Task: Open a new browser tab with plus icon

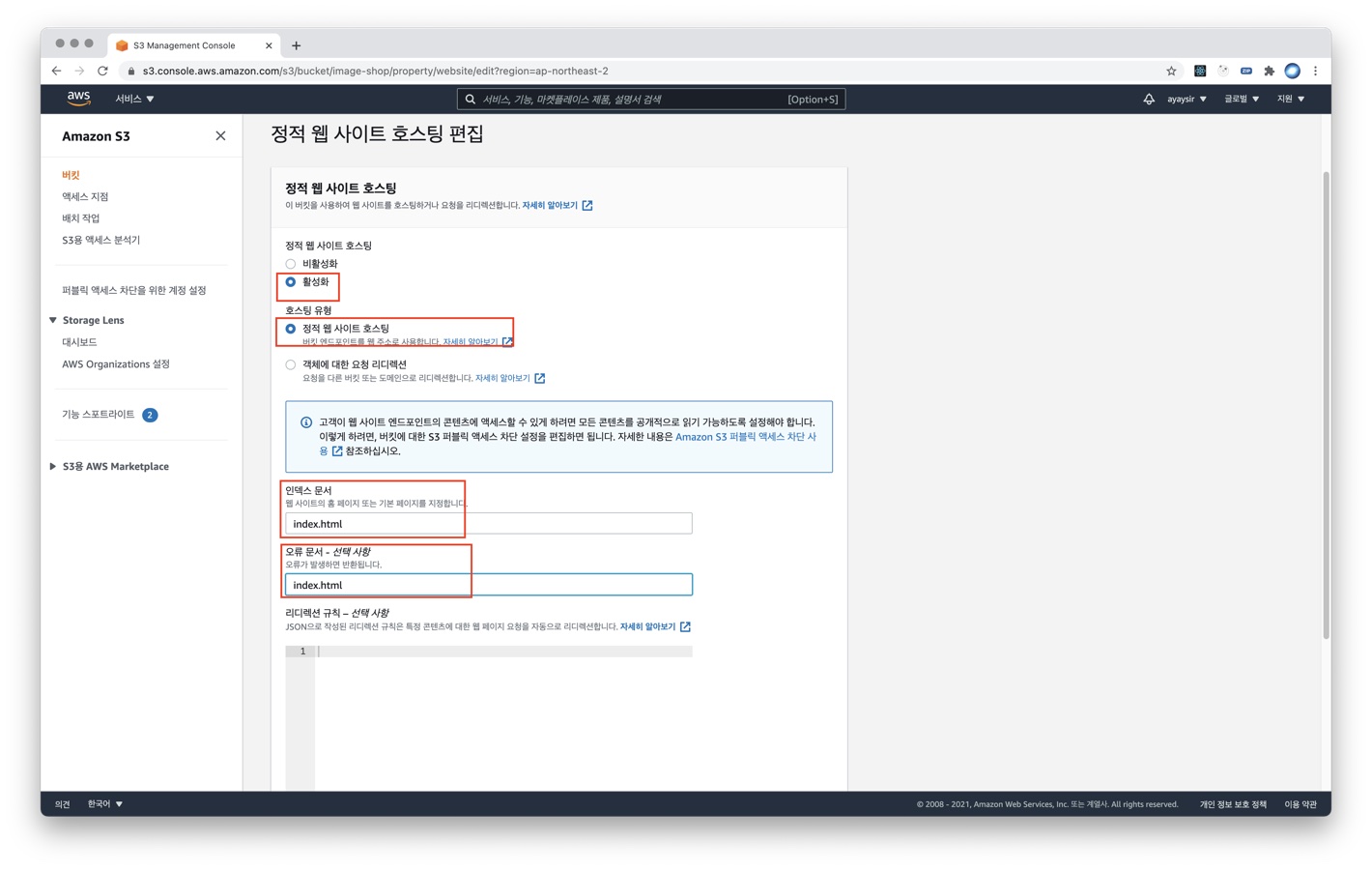Action: [x=297, y=45]
